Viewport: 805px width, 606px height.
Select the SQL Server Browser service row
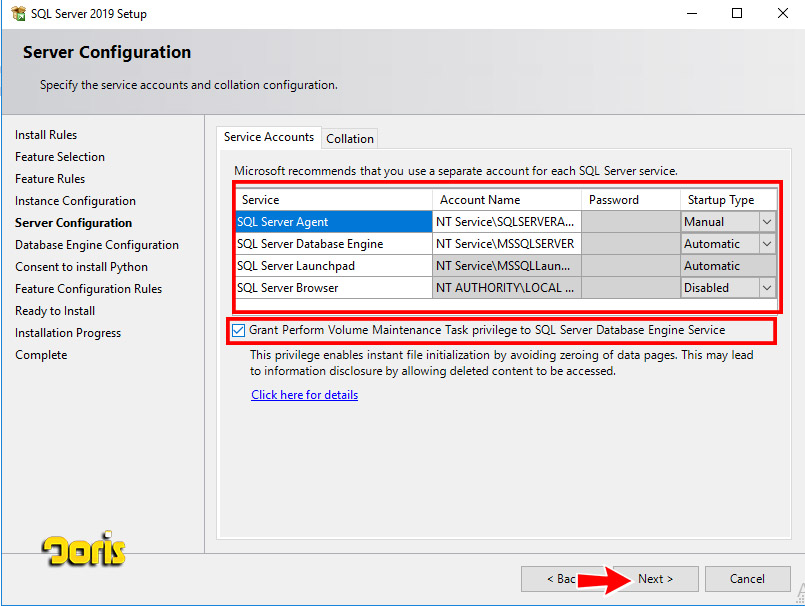point(334,288)
